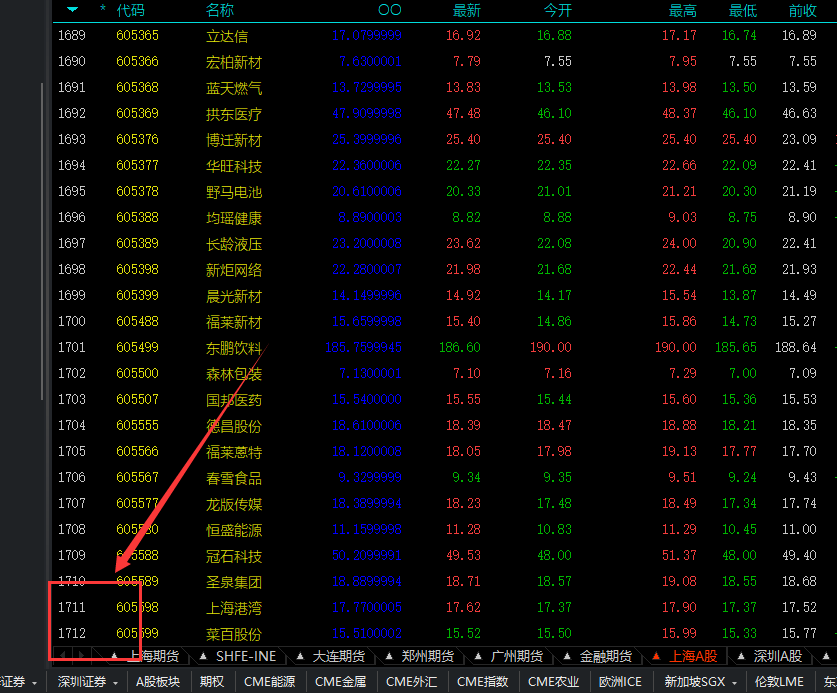Sort by the 最新 column header
Screen dimensions: 837x693
(467, 10)
